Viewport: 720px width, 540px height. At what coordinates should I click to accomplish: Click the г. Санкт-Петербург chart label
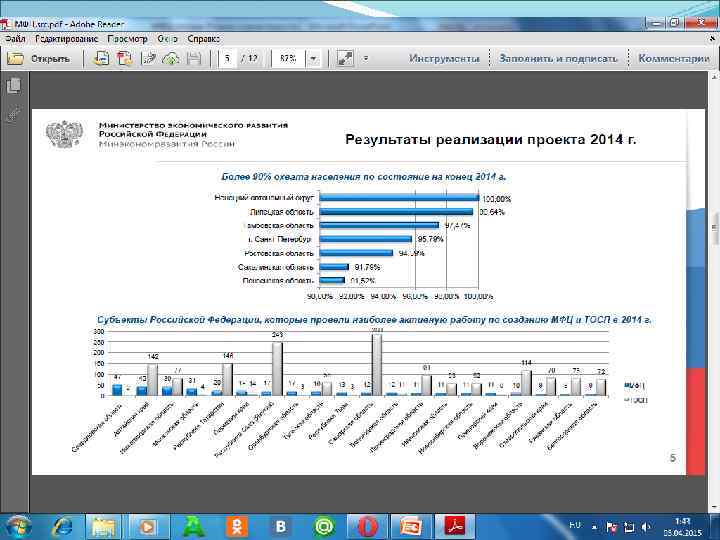[283, 239]
